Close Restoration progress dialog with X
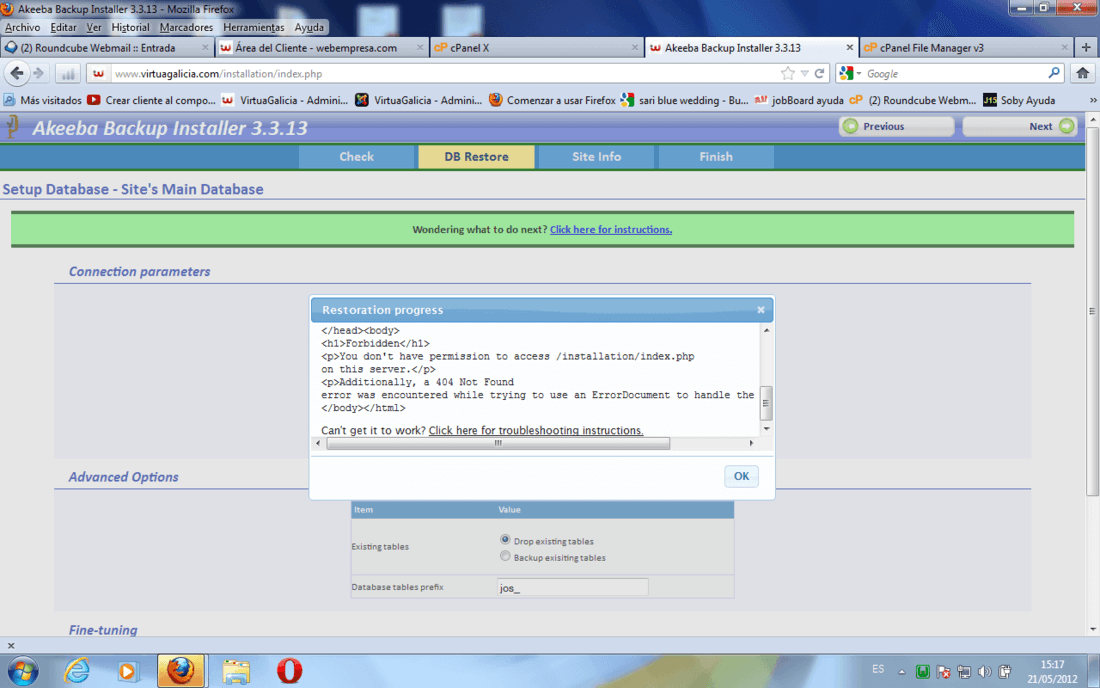The image size is (1100, 688). click(760, 309)
